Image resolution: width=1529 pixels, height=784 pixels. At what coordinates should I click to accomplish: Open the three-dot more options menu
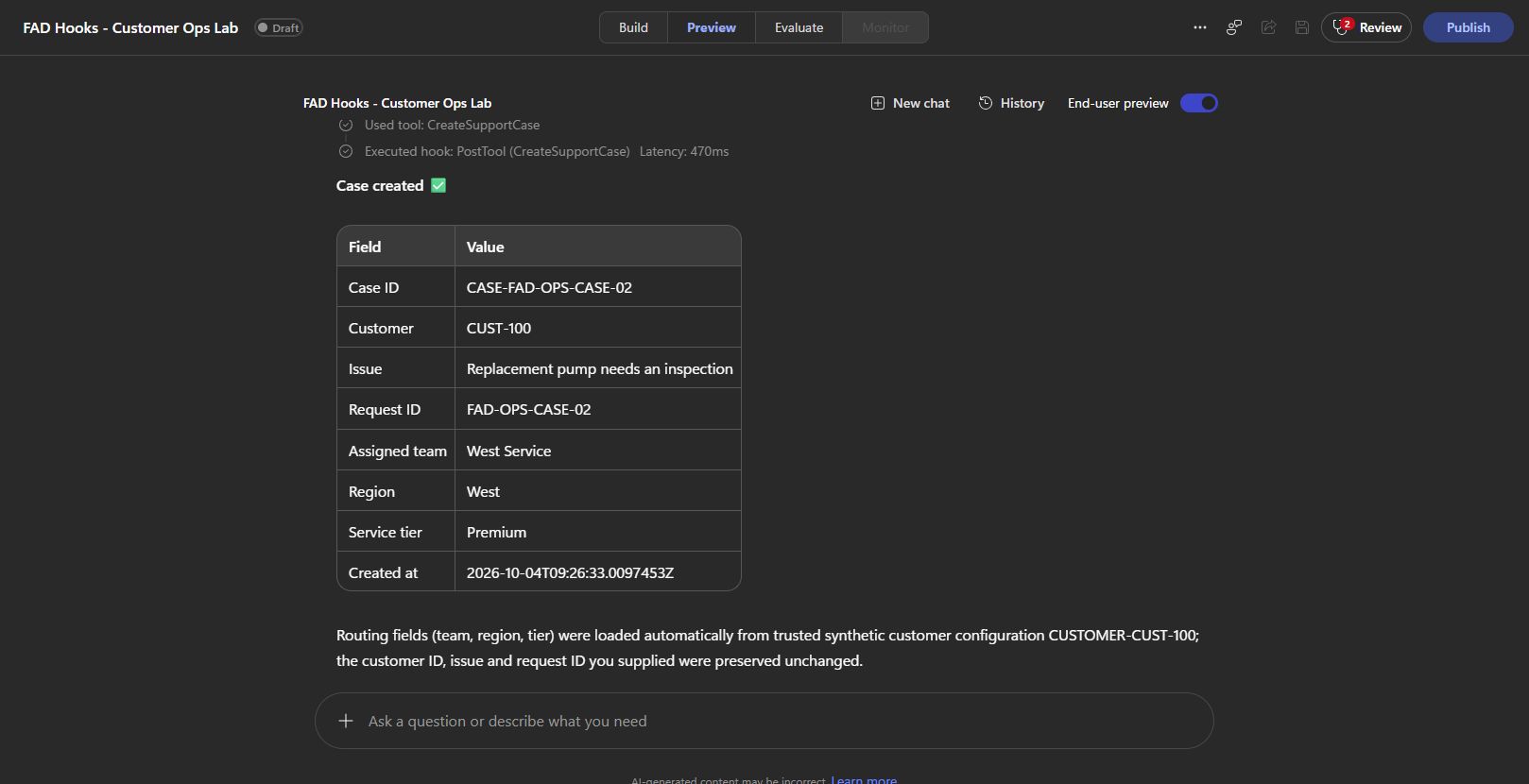1199,27
